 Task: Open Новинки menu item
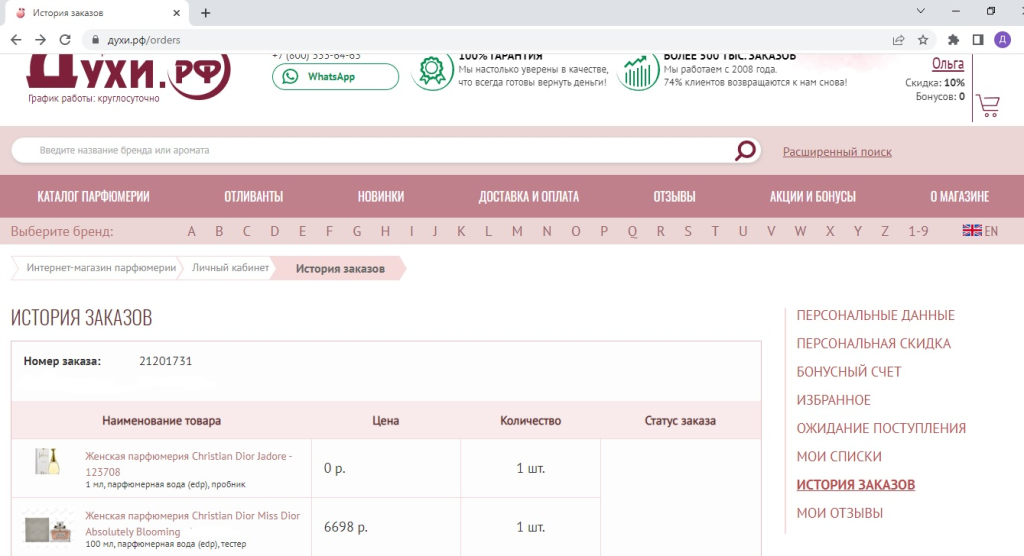(381, 197)
